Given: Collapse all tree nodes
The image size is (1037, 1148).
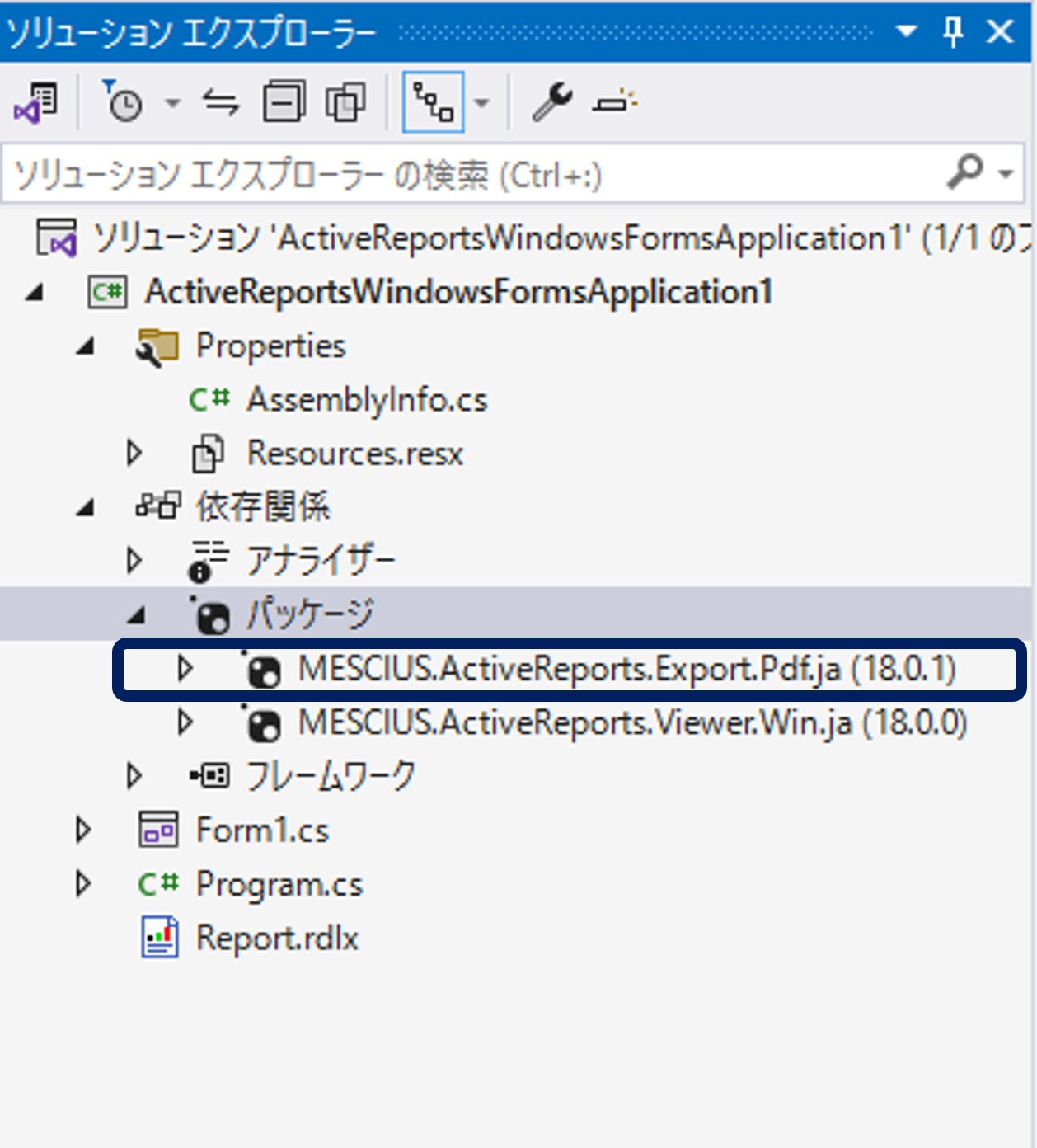Looking at the screenshot, I should 284,102.
